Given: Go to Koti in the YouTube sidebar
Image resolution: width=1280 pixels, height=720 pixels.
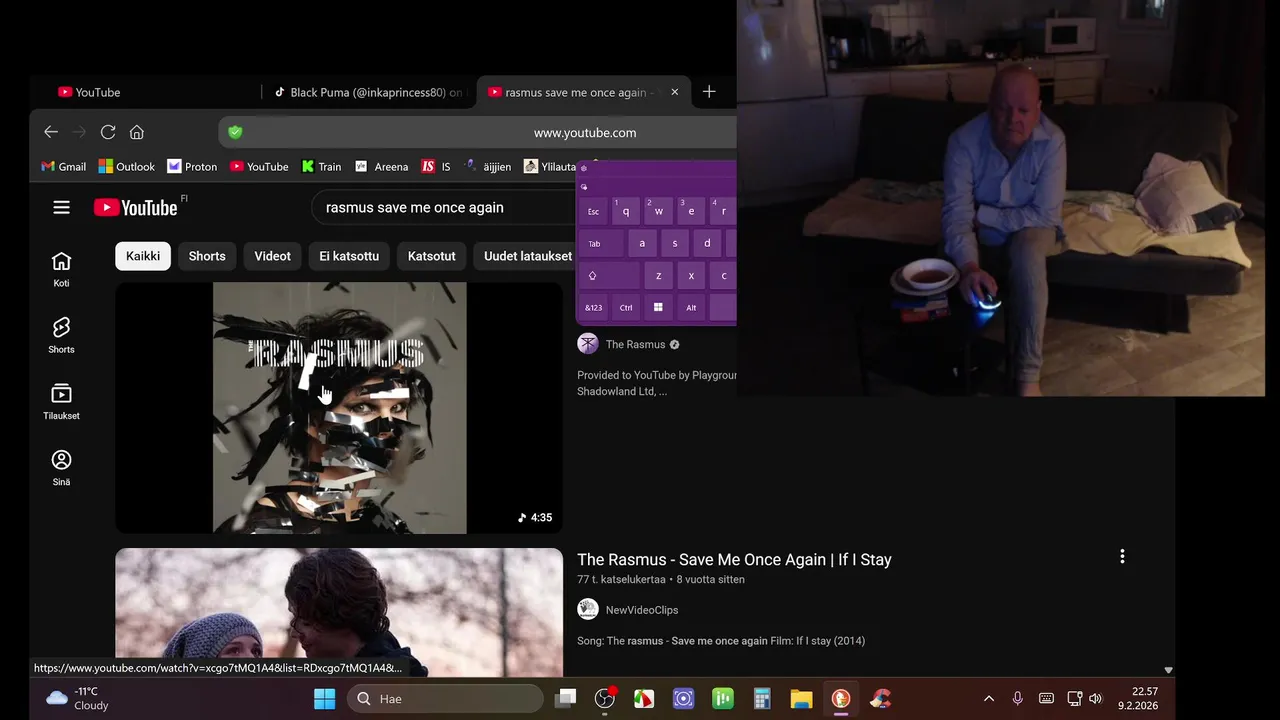Looking at the screenshot, I should point(62,269).
